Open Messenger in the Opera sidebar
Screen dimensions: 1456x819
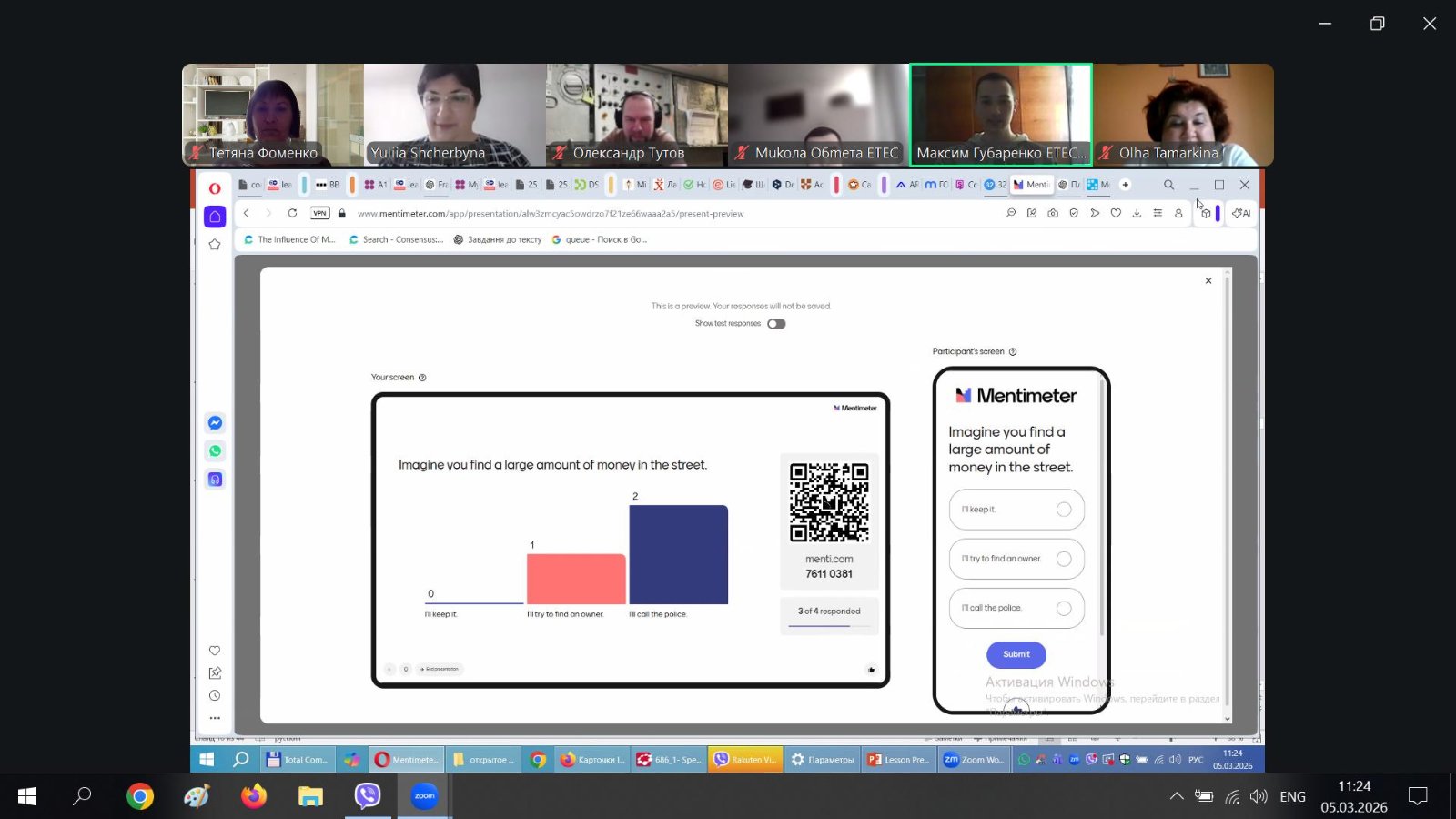[x=215, y=423]
